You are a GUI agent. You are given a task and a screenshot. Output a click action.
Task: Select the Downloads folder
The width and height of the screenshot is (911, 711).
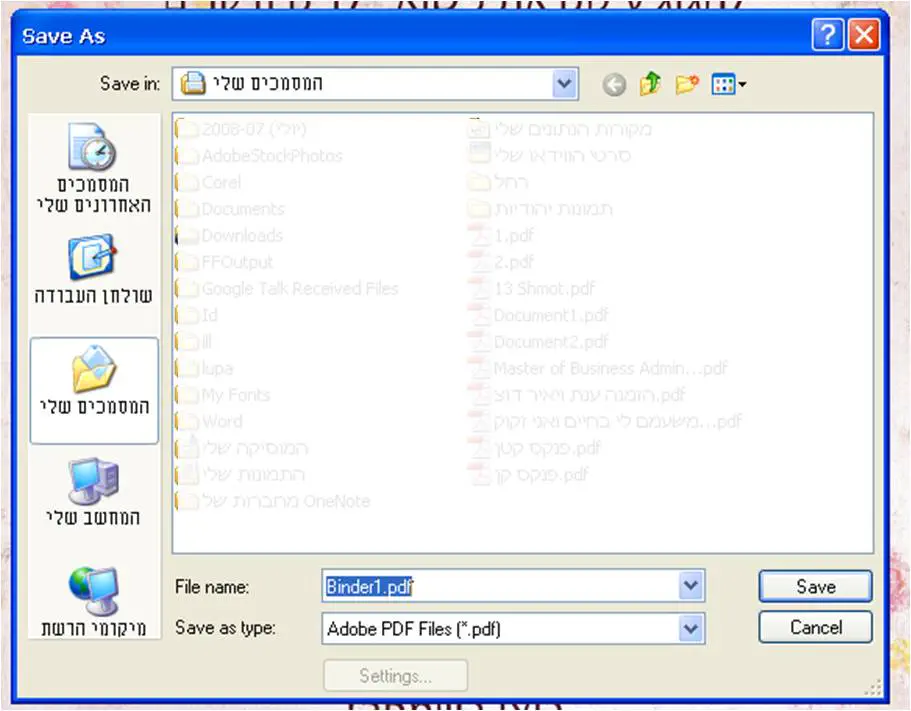241,236
